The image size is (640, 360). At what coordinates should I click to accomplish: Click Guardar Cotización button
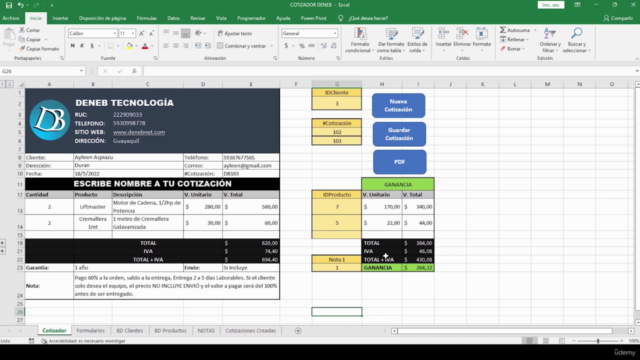(399, 134)
